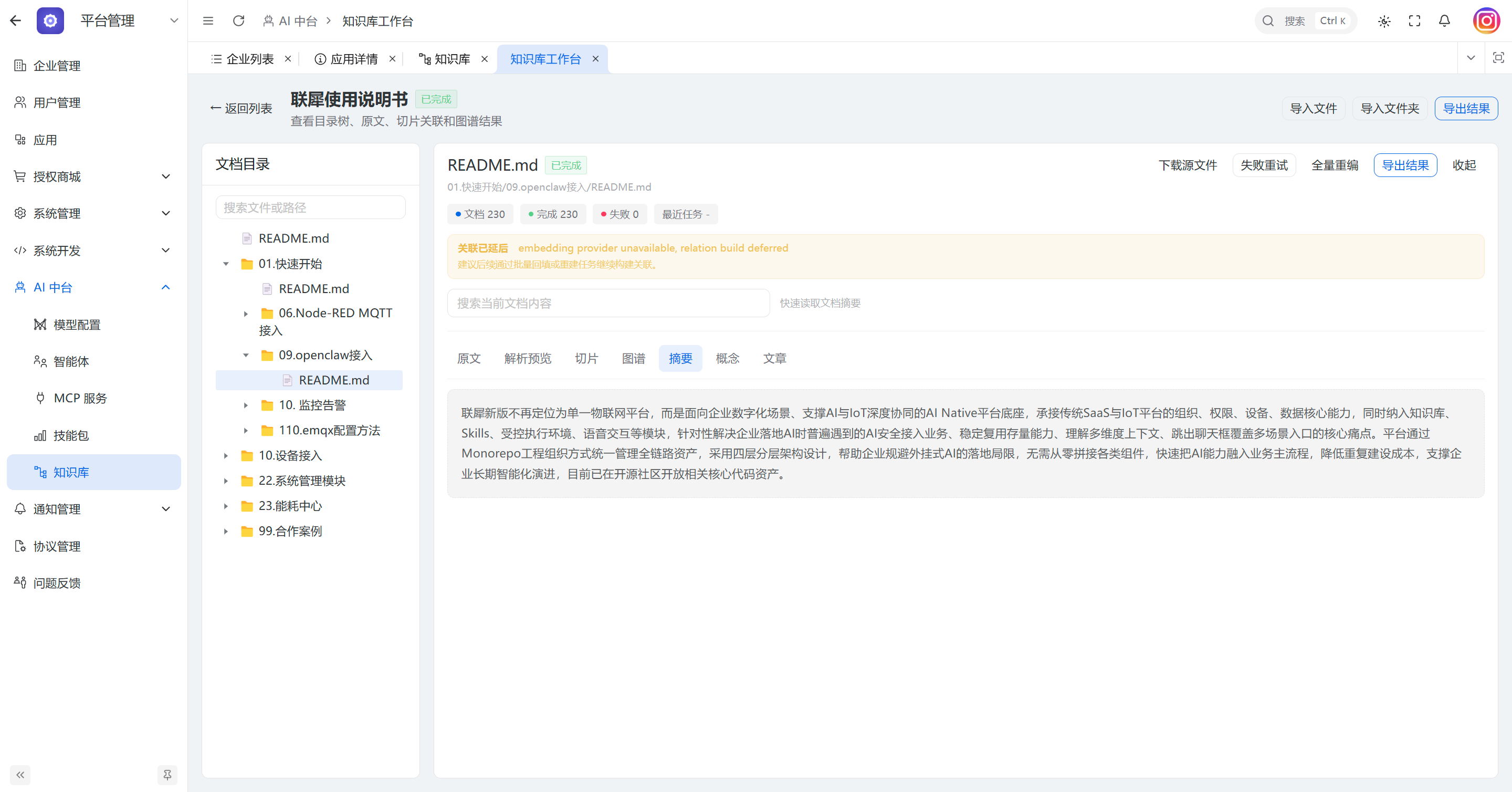The width and height of the screenshot is (1512, 792).
Task: Open 技能包 in the sidebar
Action: pyautogui.click(x=94, y=435)
